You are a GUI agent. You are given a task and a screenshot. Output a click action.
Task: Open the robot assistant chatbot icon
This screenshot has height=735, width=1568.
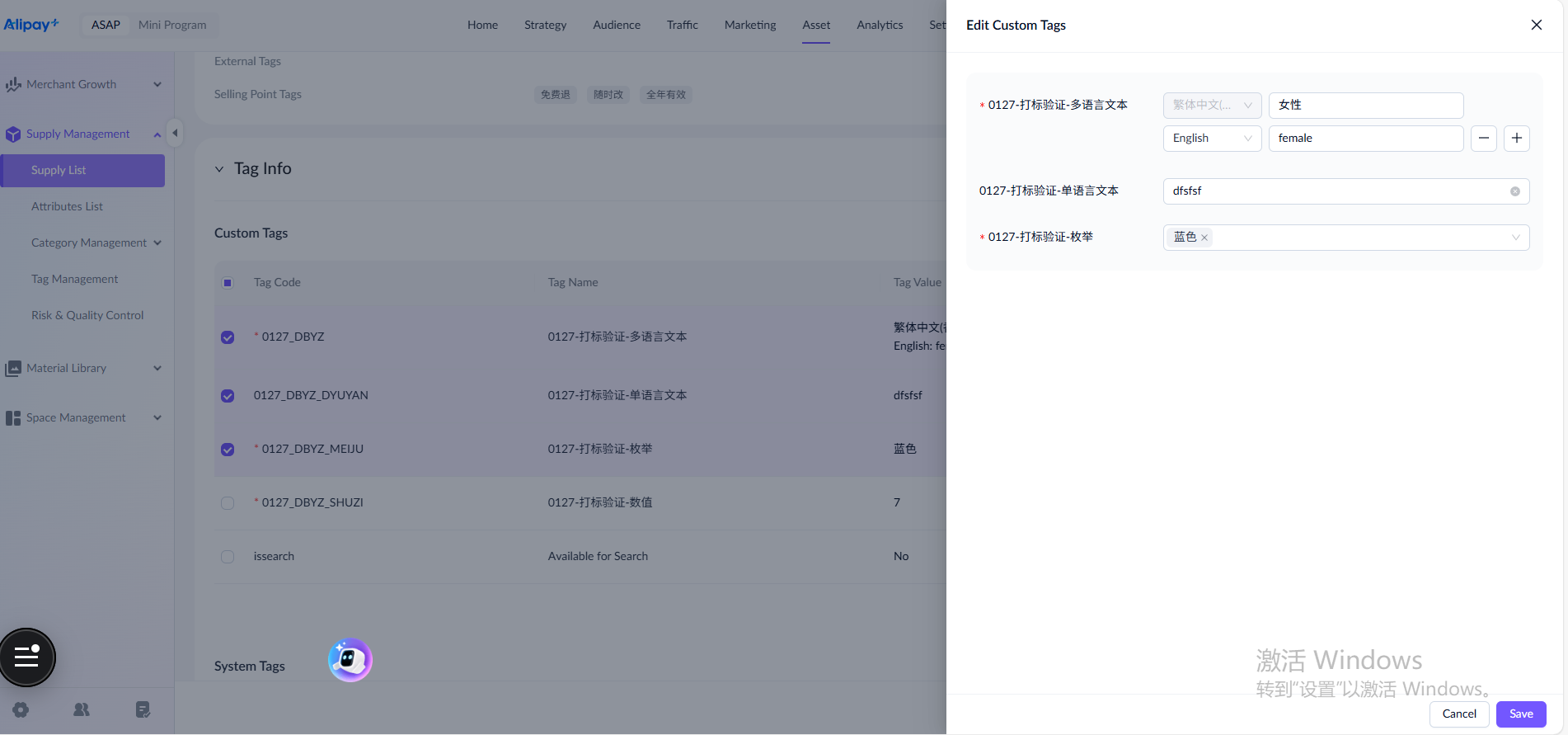coord(350,660)
